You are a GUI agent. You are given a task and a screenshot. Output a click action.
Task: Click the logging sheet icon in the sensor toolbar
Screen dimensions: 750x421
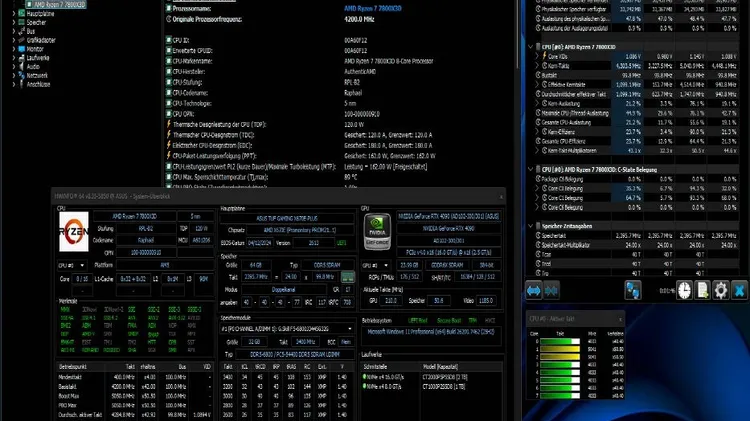tap(702, 291)
